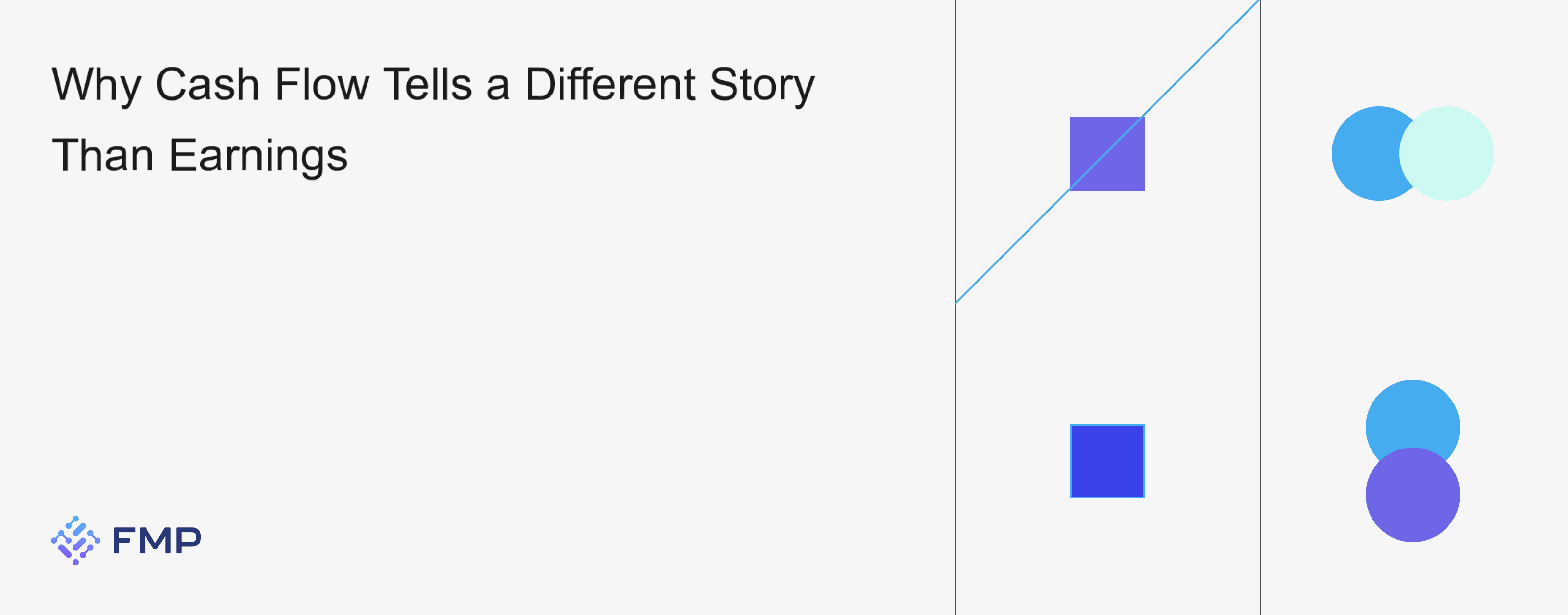Screen dimensions: 1568x615
Task: Click the dark blue square with light border
Action: click(x=1106, y=461)
